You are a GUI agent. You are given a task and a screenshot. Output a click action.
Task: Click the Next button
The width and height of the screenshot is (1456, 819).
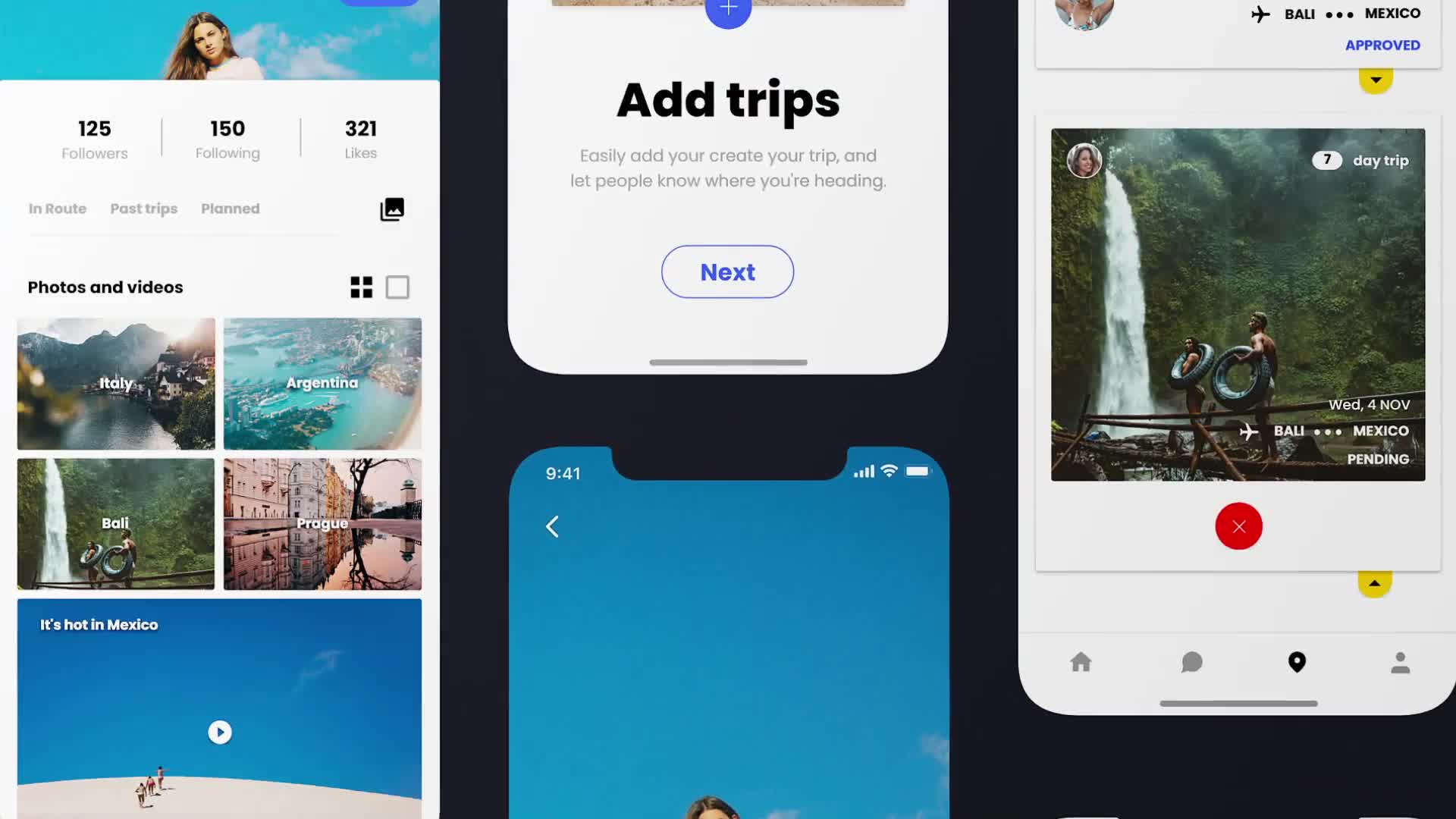(728, 271)
